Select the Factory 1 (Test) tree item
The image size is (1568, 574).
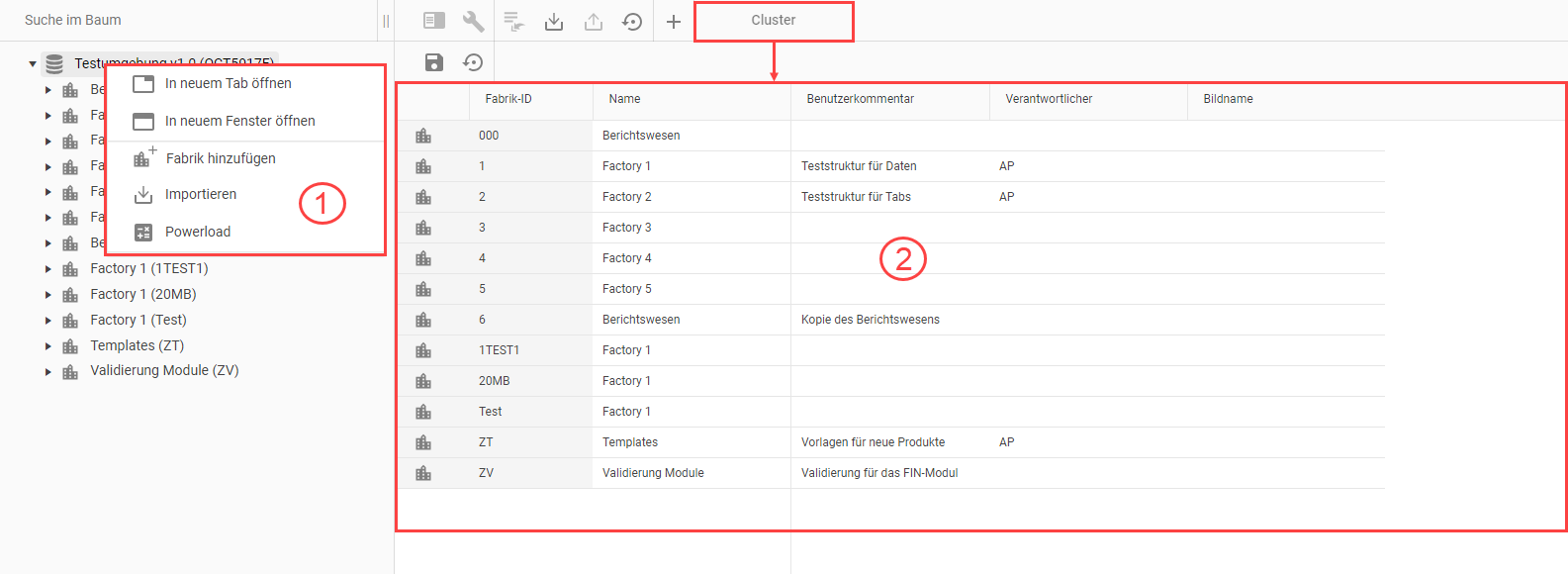pos(138,320)
